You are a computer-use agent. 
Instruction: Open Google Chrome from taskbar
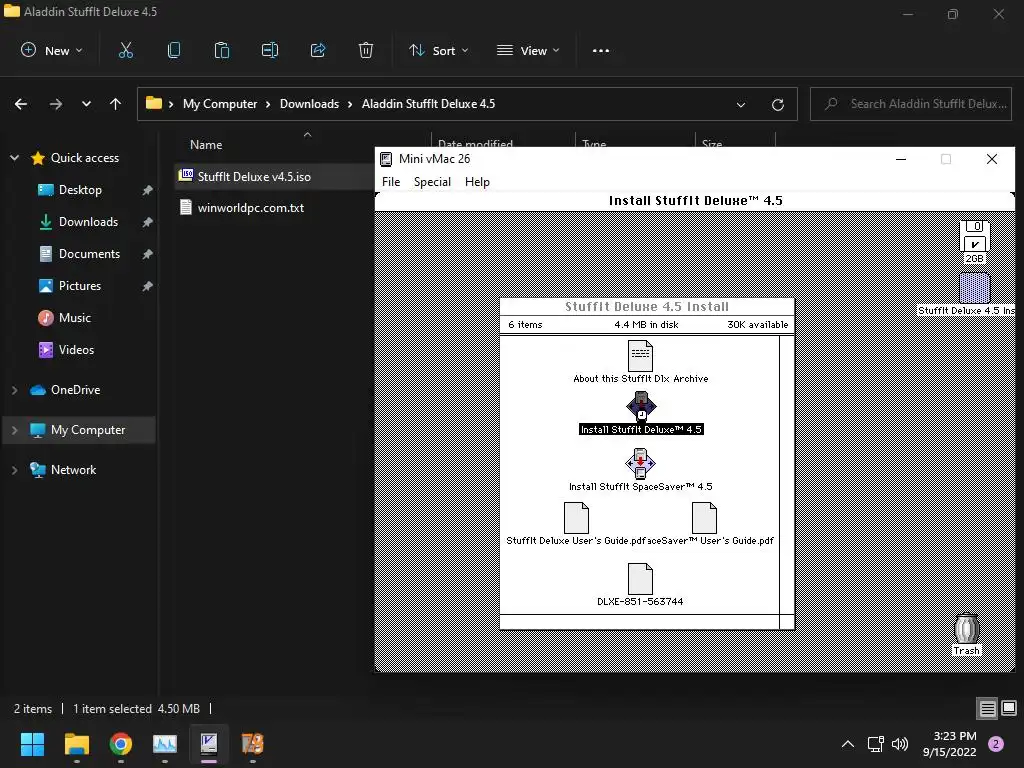tap(121, 744)
